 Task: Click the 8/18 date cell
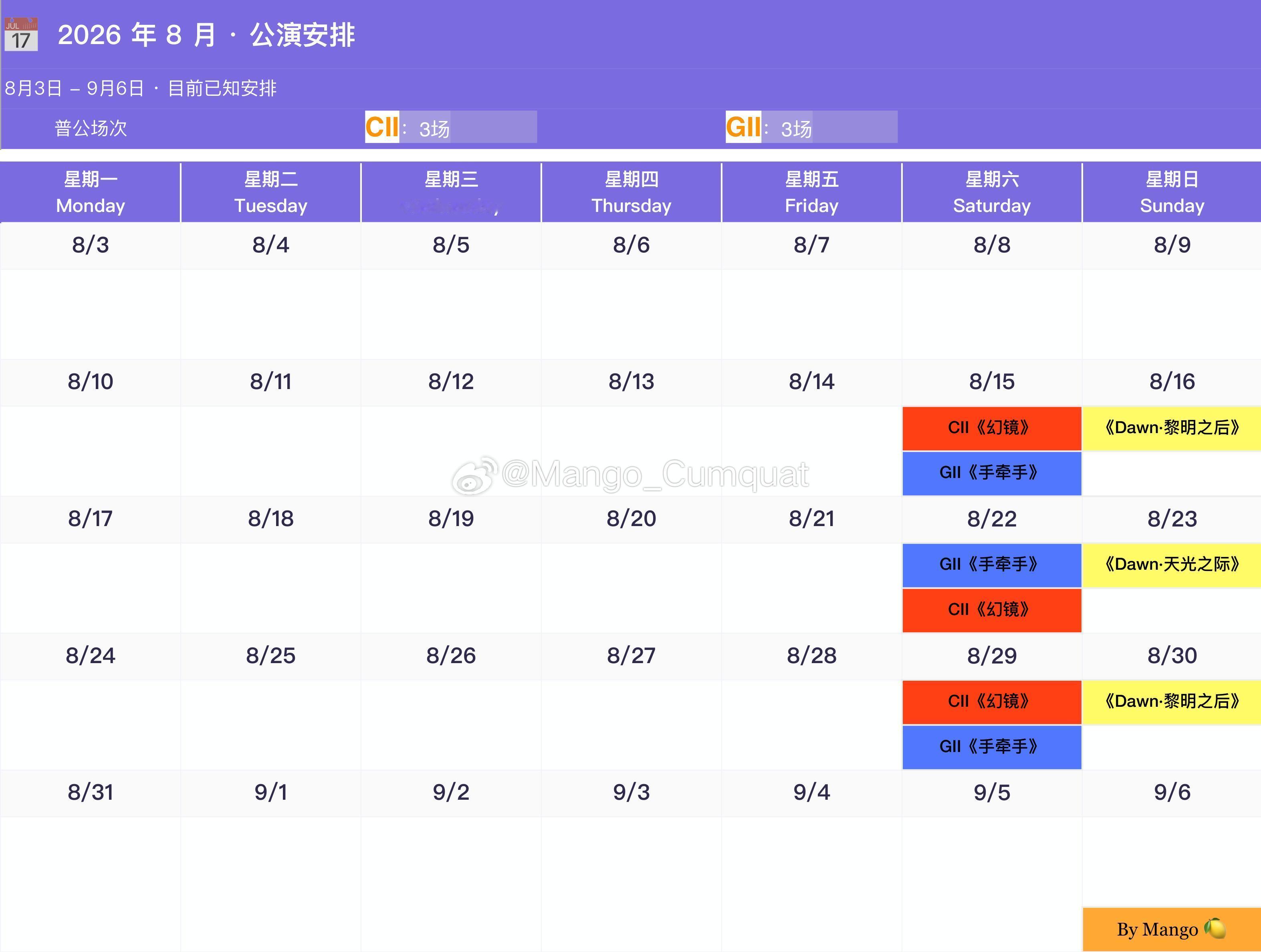coord(271,519)
